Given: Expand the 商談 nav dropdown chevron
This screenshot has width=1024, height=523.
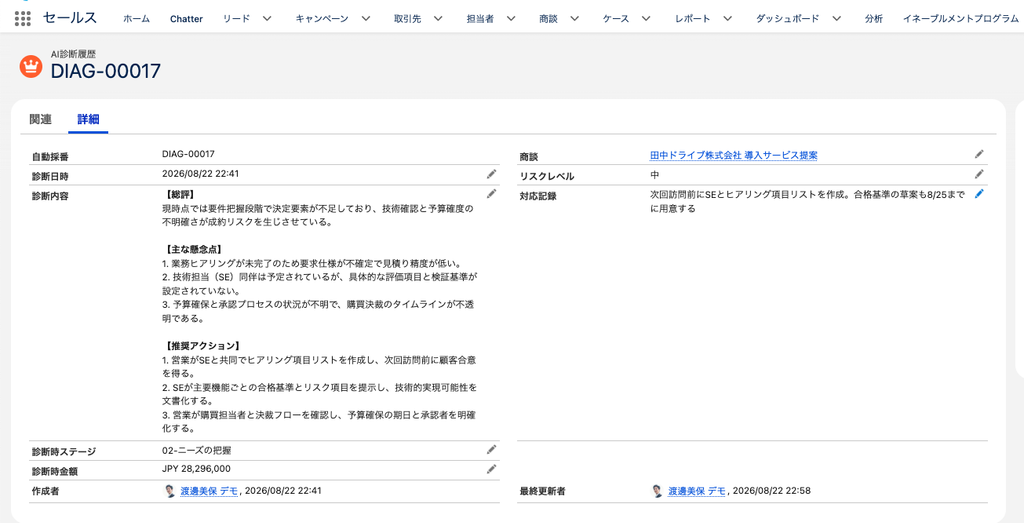Looking at the screenshot, I should tap(575, 19).
